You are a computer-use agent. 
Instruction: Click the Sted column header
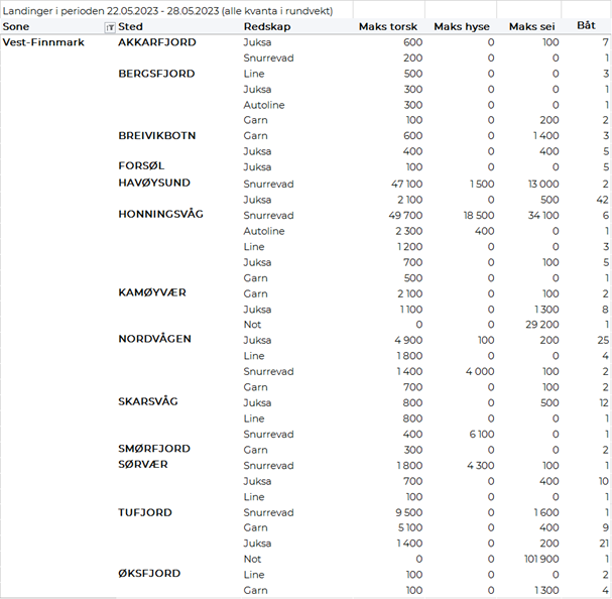click(x=131, y=27)
